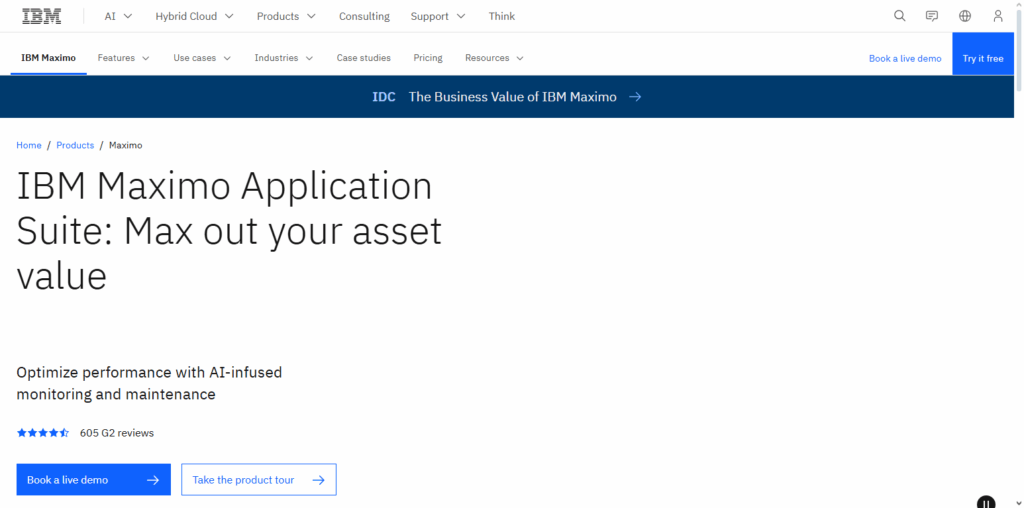Image resolution: width=1024 pixels, height=508 pixels.
Task: Go to Pricing page
Action: (x=428, y=58)
